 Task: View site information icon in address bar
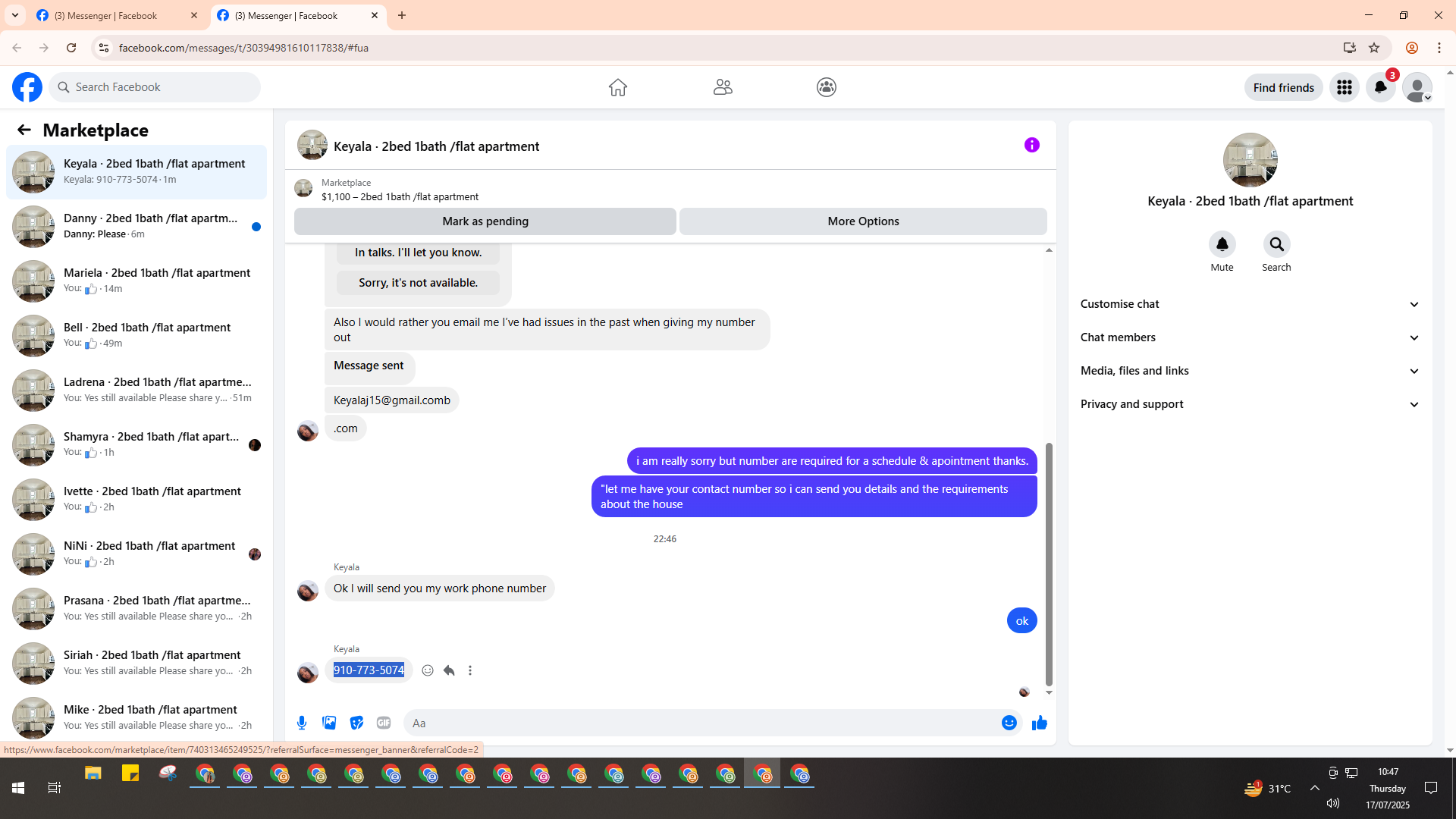pyautogui.click(x=104, y=48)
